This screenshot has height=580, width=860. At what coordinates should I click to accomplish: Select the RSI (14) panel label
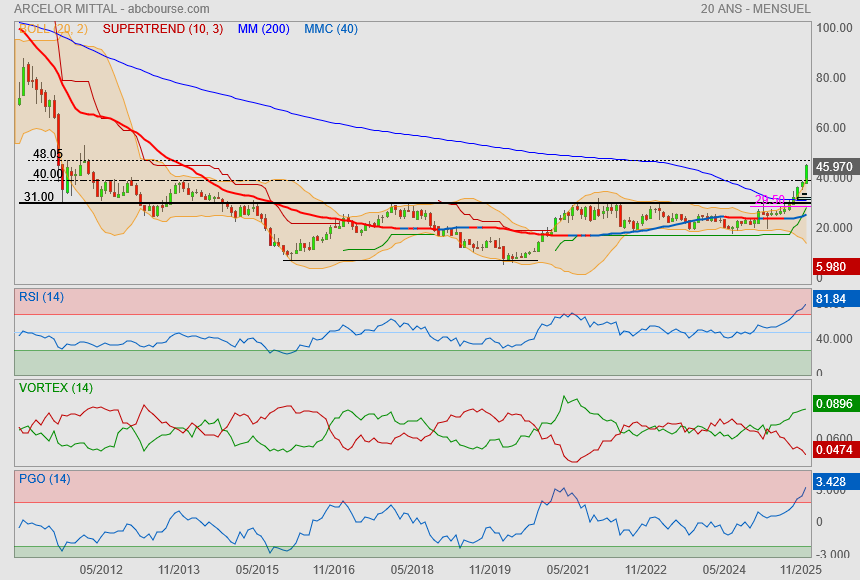41,296
